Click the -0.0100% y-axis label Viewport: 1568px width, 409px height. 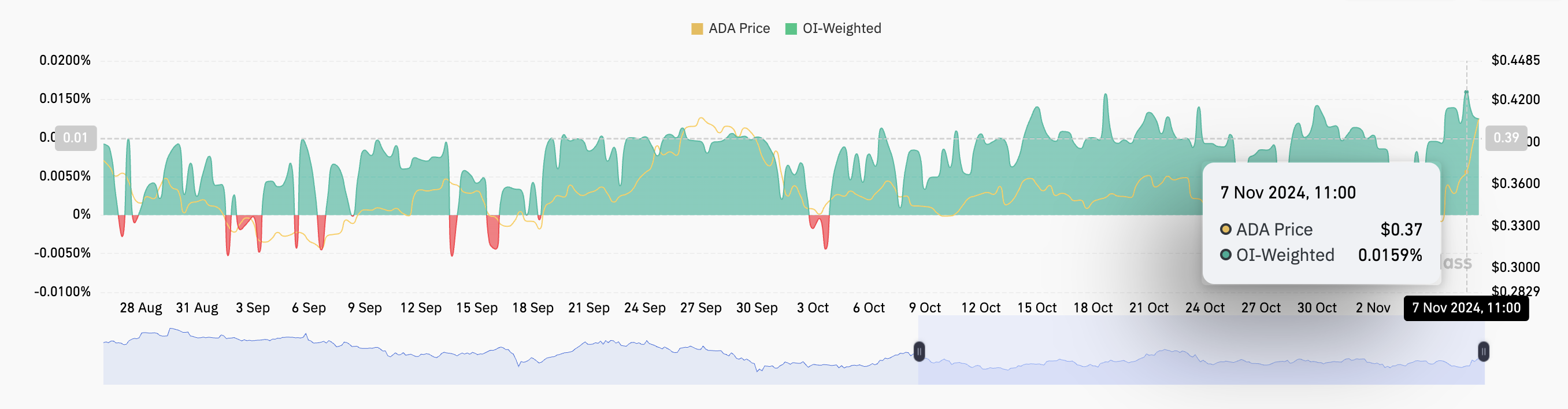point(62,292)
